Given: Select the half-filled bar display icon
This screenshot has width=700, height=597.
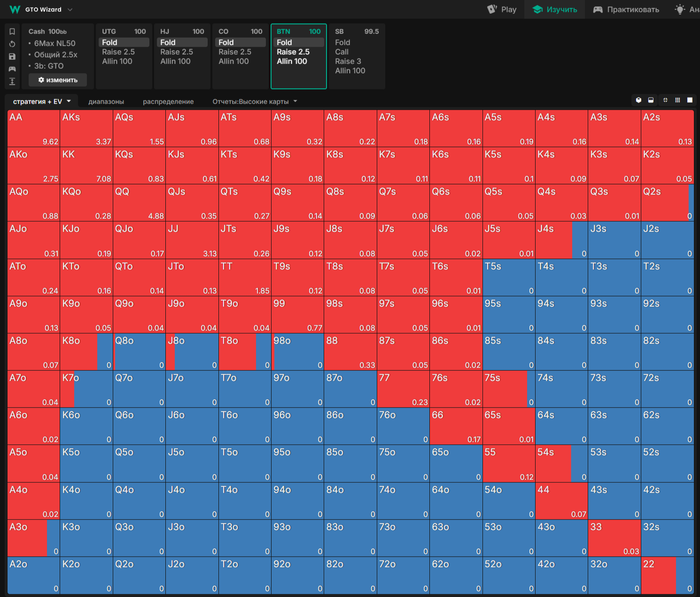Looking at the screenshot, I should pos(651,100).
